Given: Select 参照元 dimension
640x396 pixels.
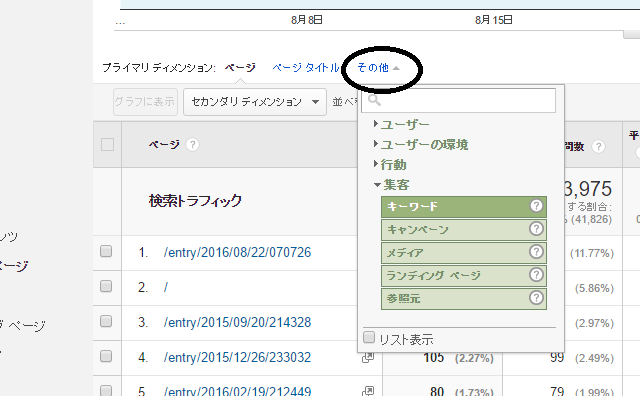Looking at the screenshot, I should 464,298.
